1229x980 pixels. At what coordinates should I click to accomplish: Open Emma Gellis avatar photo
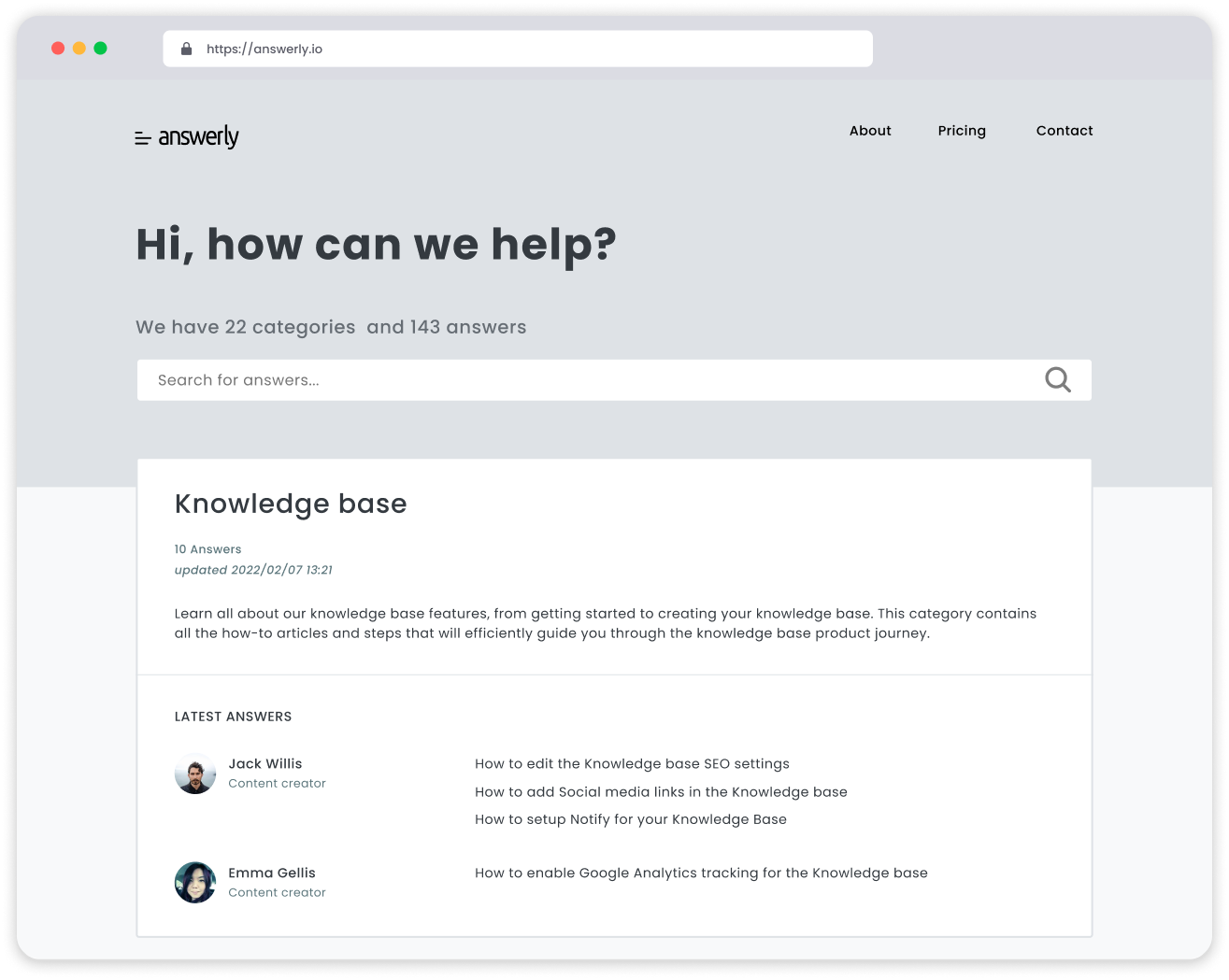(195, 883)
